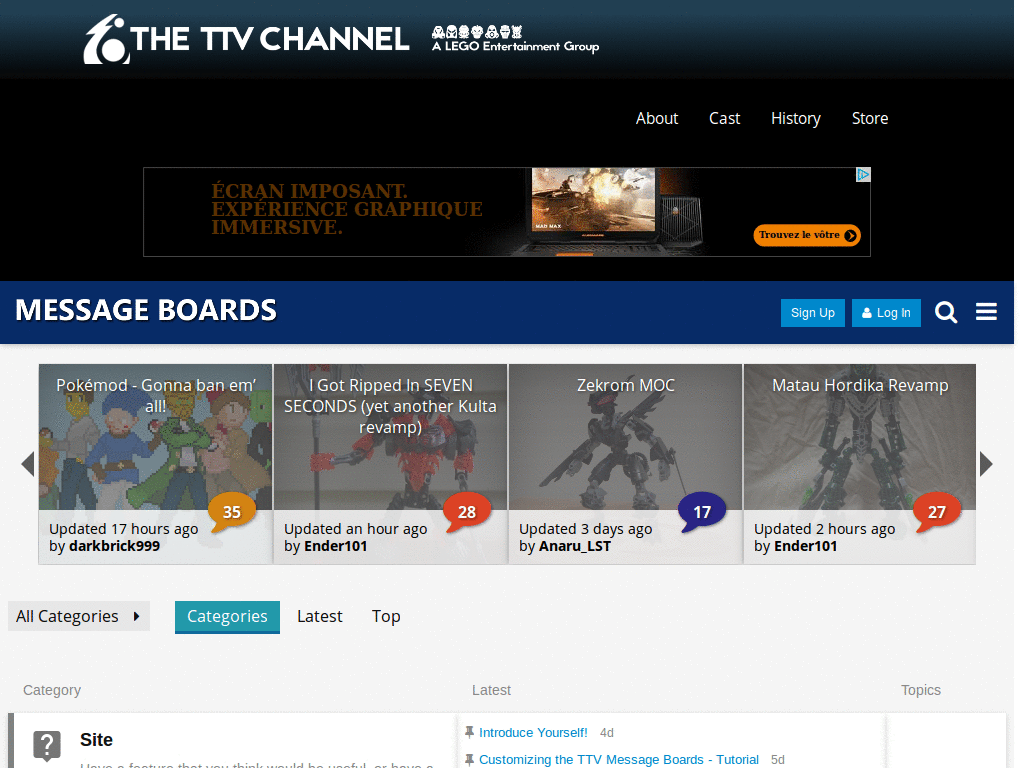
Task: Open the History menu item
Action: 795,118
